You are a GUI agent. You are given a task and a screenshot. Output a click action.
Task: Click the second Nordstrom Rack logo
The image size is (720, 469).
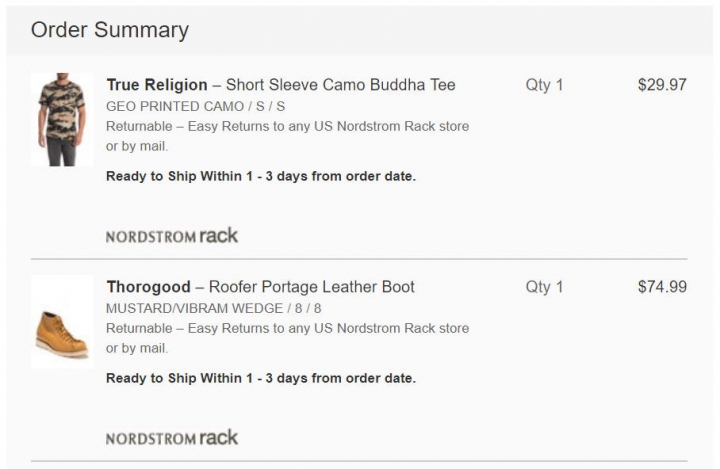[172, 438]
